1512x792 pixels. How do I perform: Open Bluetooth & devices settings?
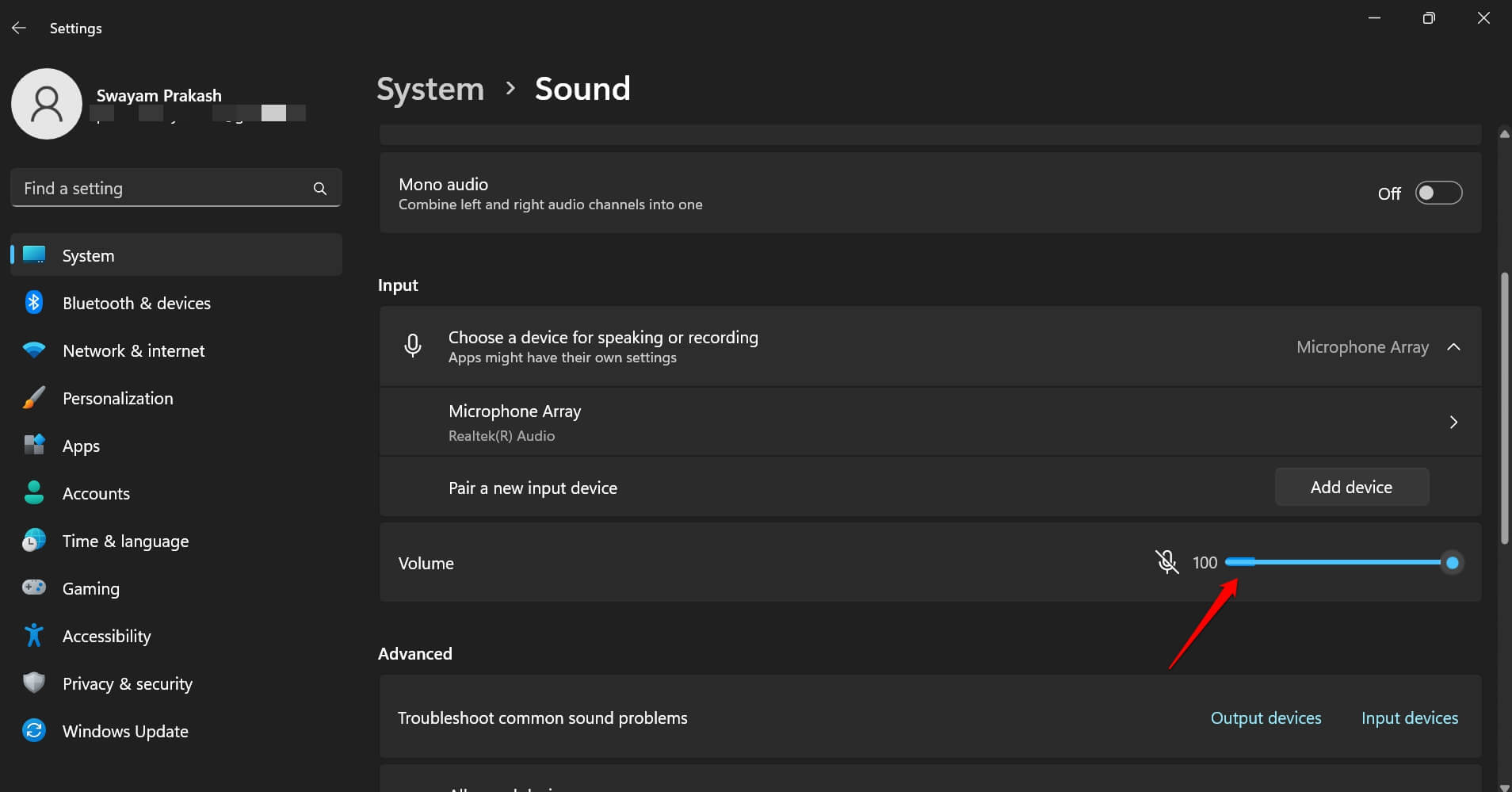tap(136, 303)
